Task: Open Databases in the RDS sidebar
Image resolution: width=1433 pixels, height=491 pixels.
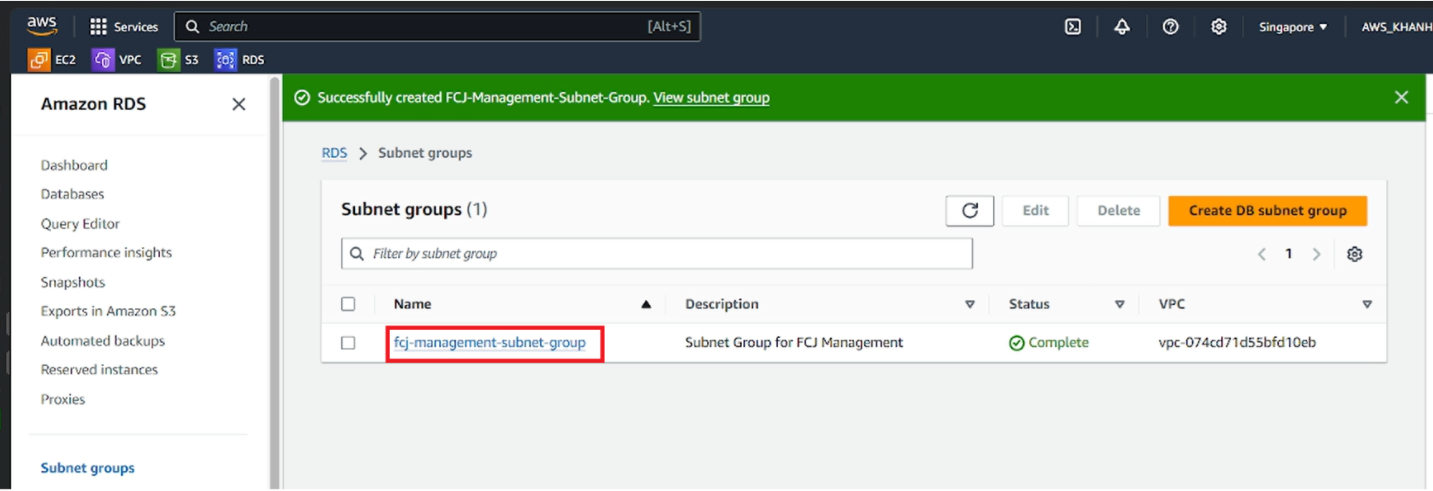Action: click(x=72, y=194)
